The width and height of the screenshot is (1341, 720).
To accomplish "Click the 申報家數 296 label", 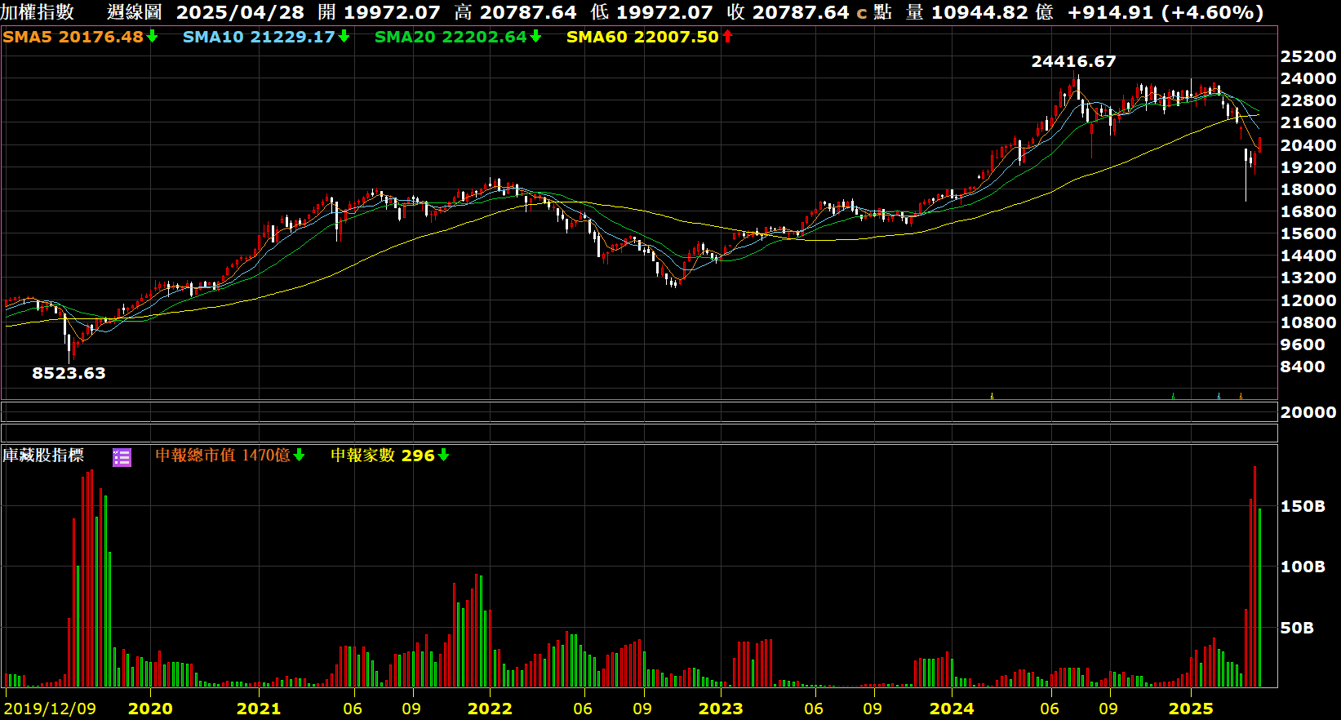I will coord(383,456).
